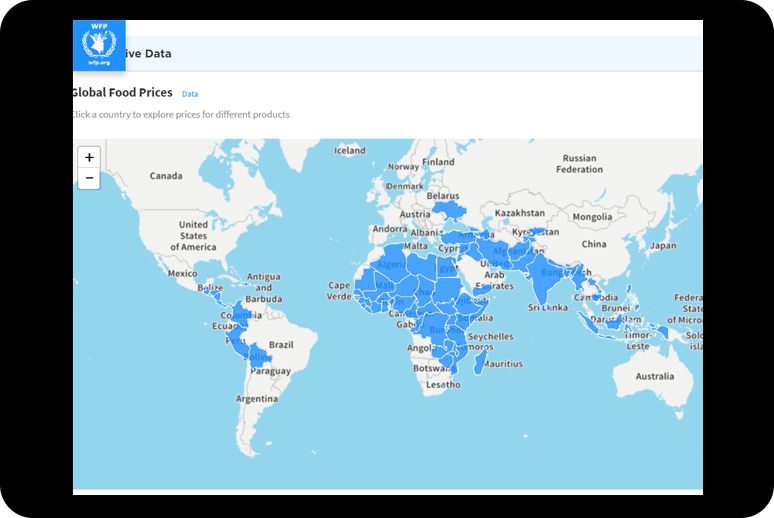The height and width of the screenshot is (518, 774).
Task: Select Mongolia on the map
Action: (591, 217)
